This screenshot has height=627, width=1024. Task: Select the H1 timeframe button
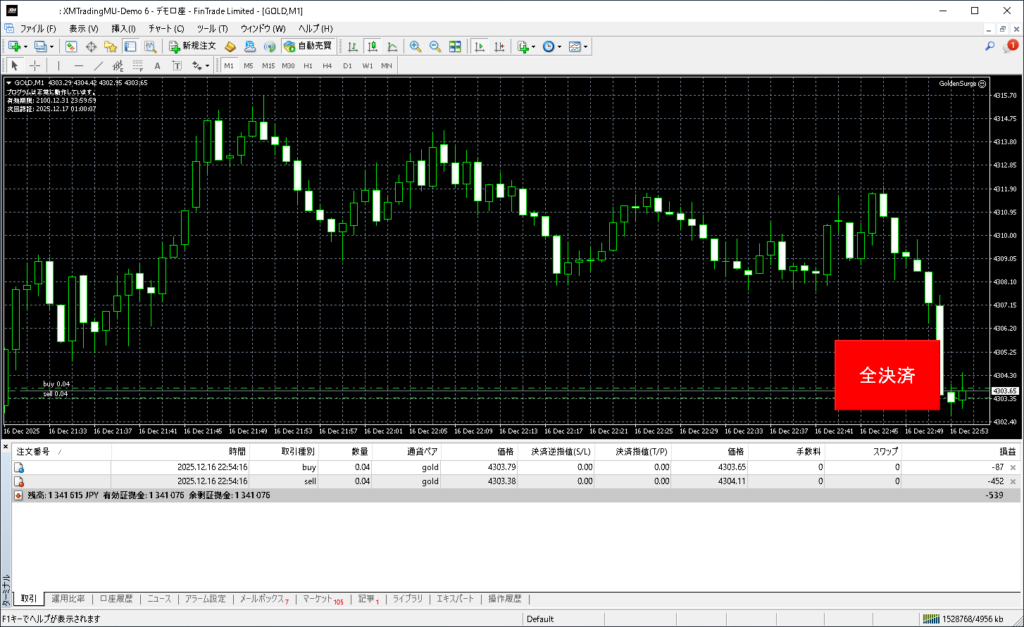point(308,66)
